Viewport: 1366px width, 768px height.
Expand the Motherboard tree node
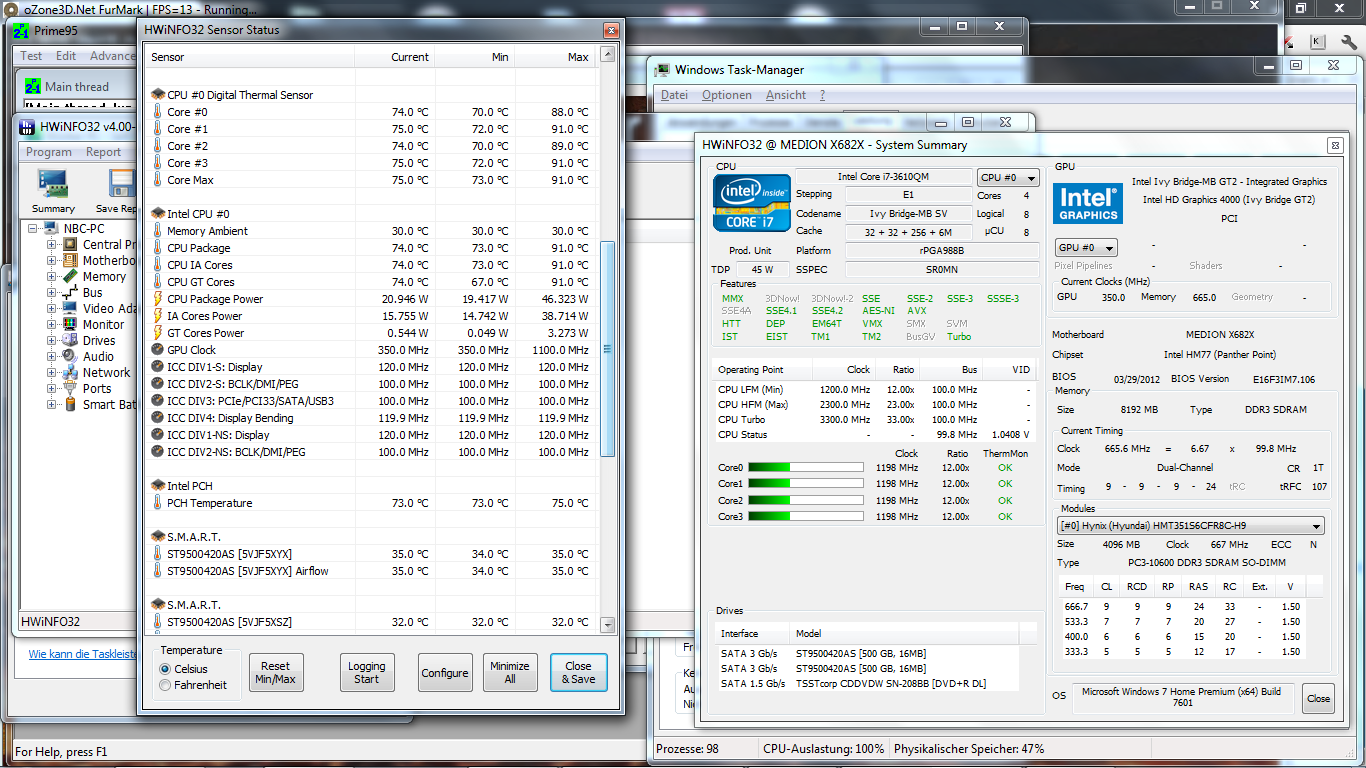click(52, 260)
